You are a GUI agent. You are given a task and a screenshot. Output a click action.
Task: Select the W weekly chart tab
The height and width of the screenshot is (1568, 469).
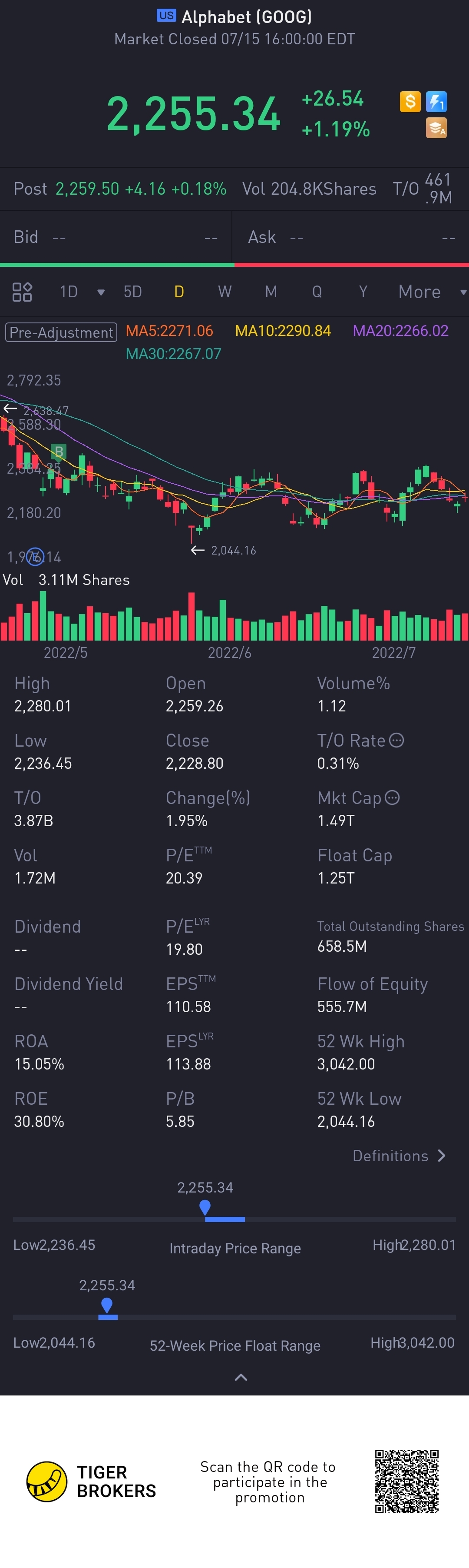pos(225,292)
